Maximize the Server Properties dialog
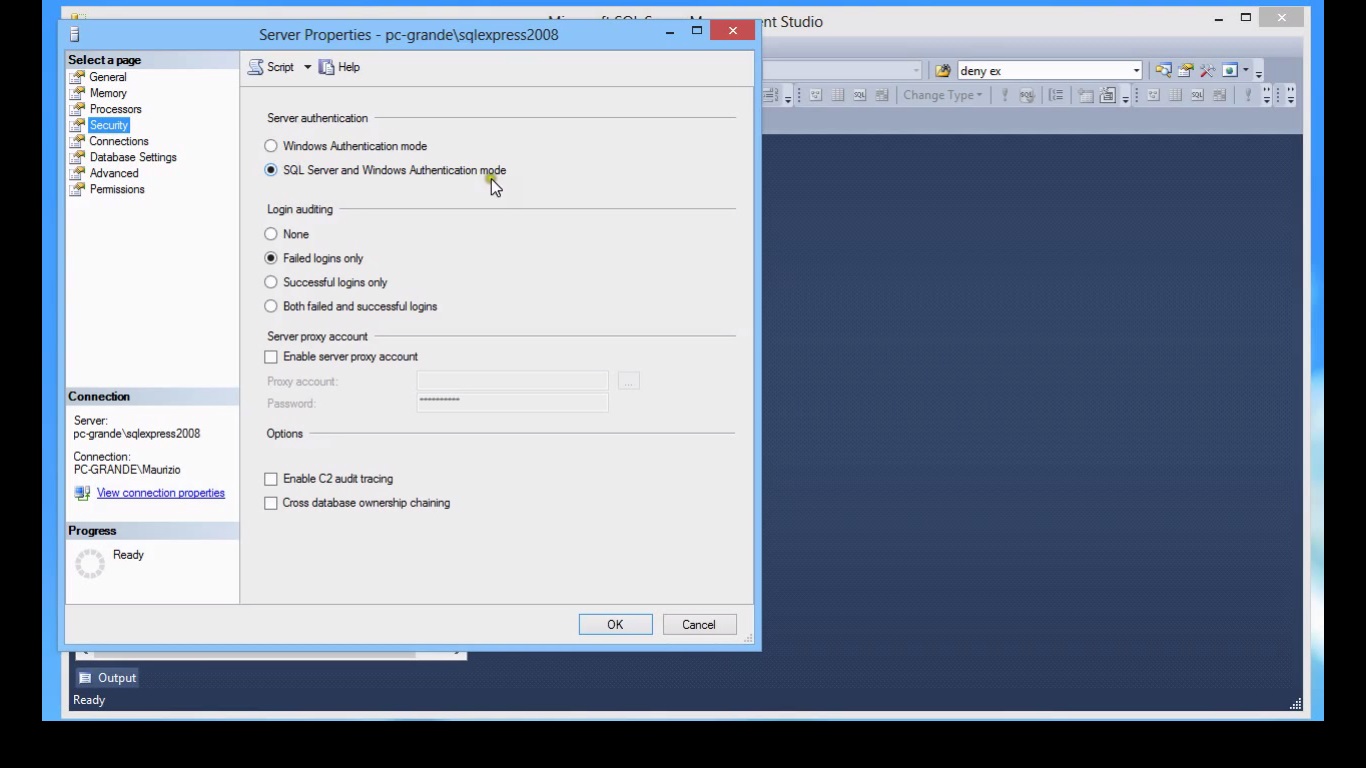Viewport: 1366px width, 768px height. (697, 32)
